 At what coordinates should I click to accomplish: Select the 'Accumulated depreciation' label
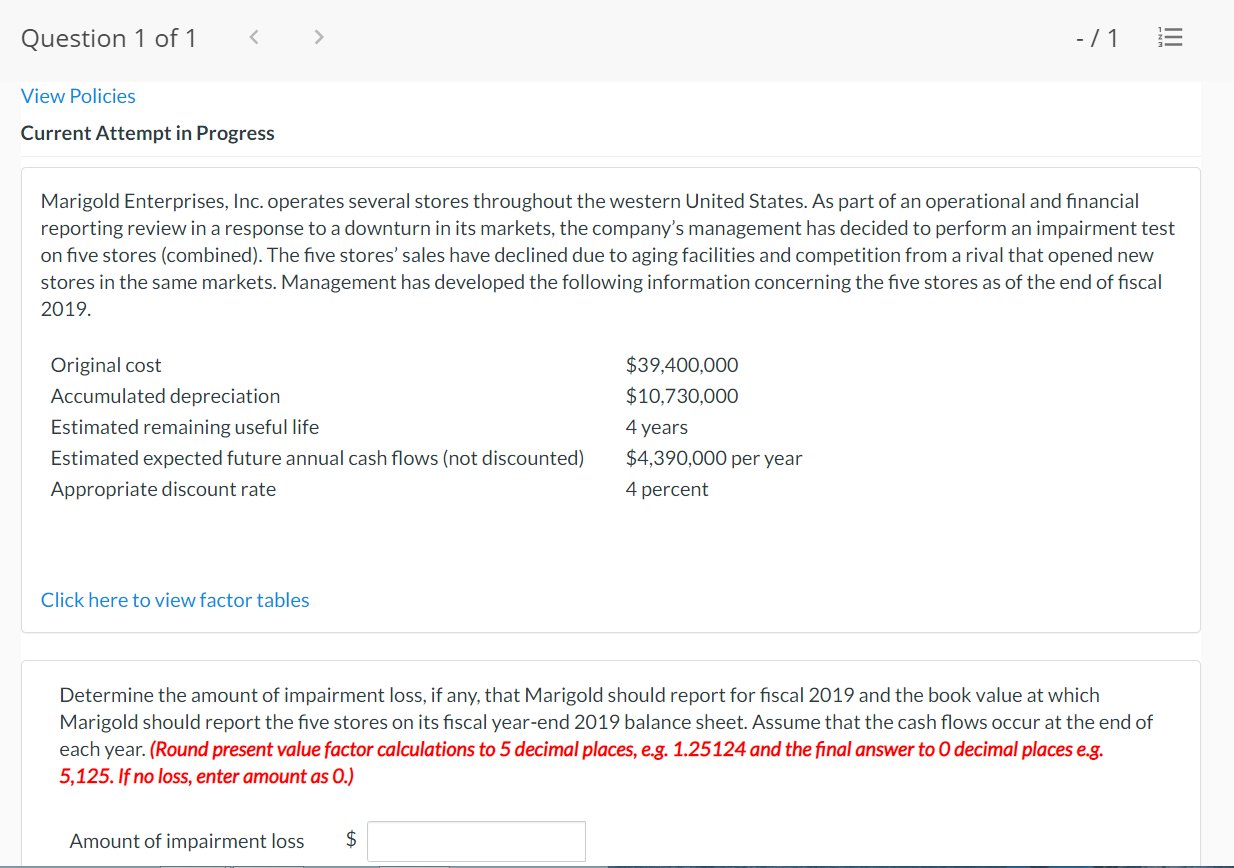coord(166,396)
